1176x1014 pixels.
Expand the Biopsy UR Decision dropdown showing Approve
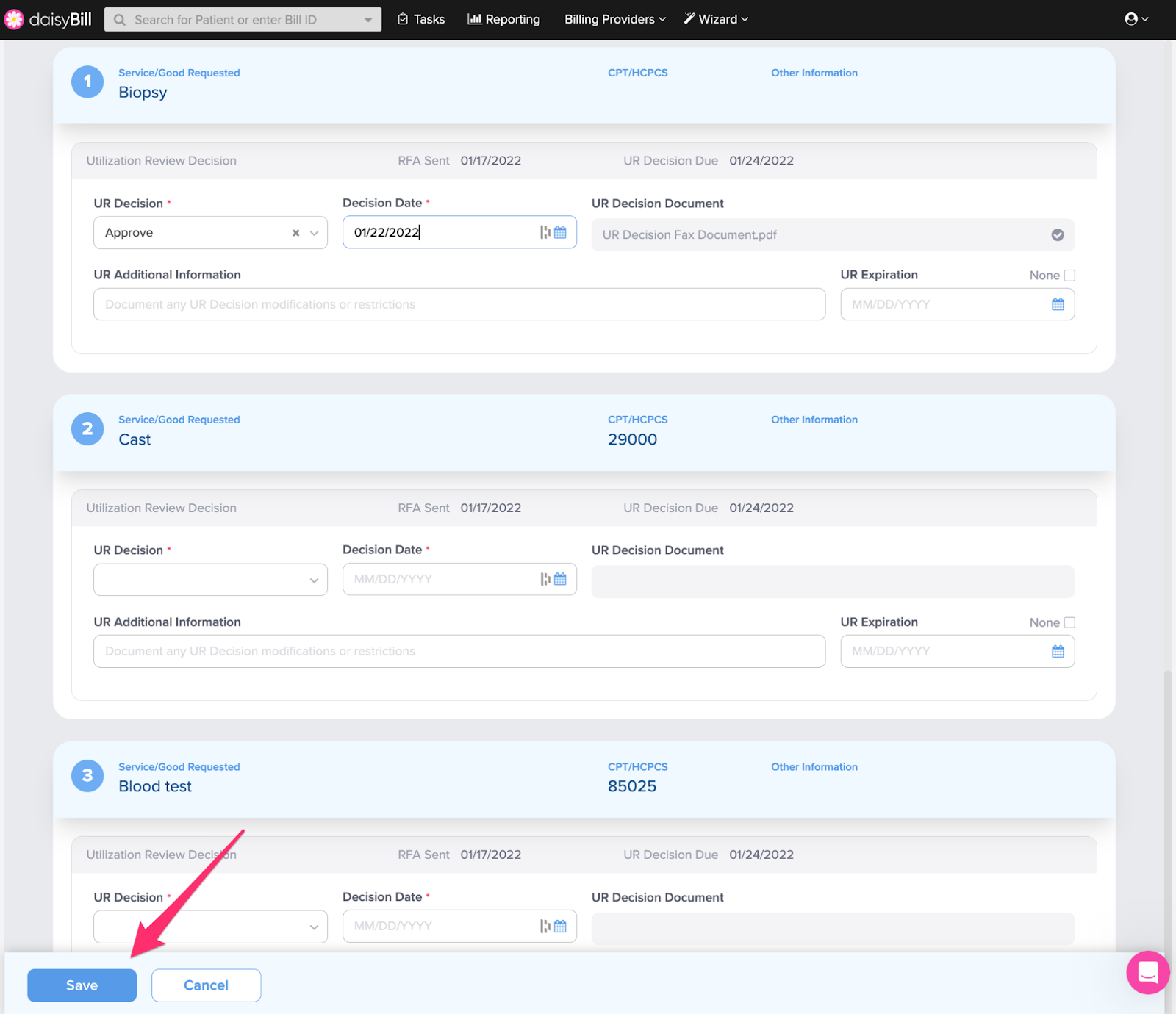point(314,233)
